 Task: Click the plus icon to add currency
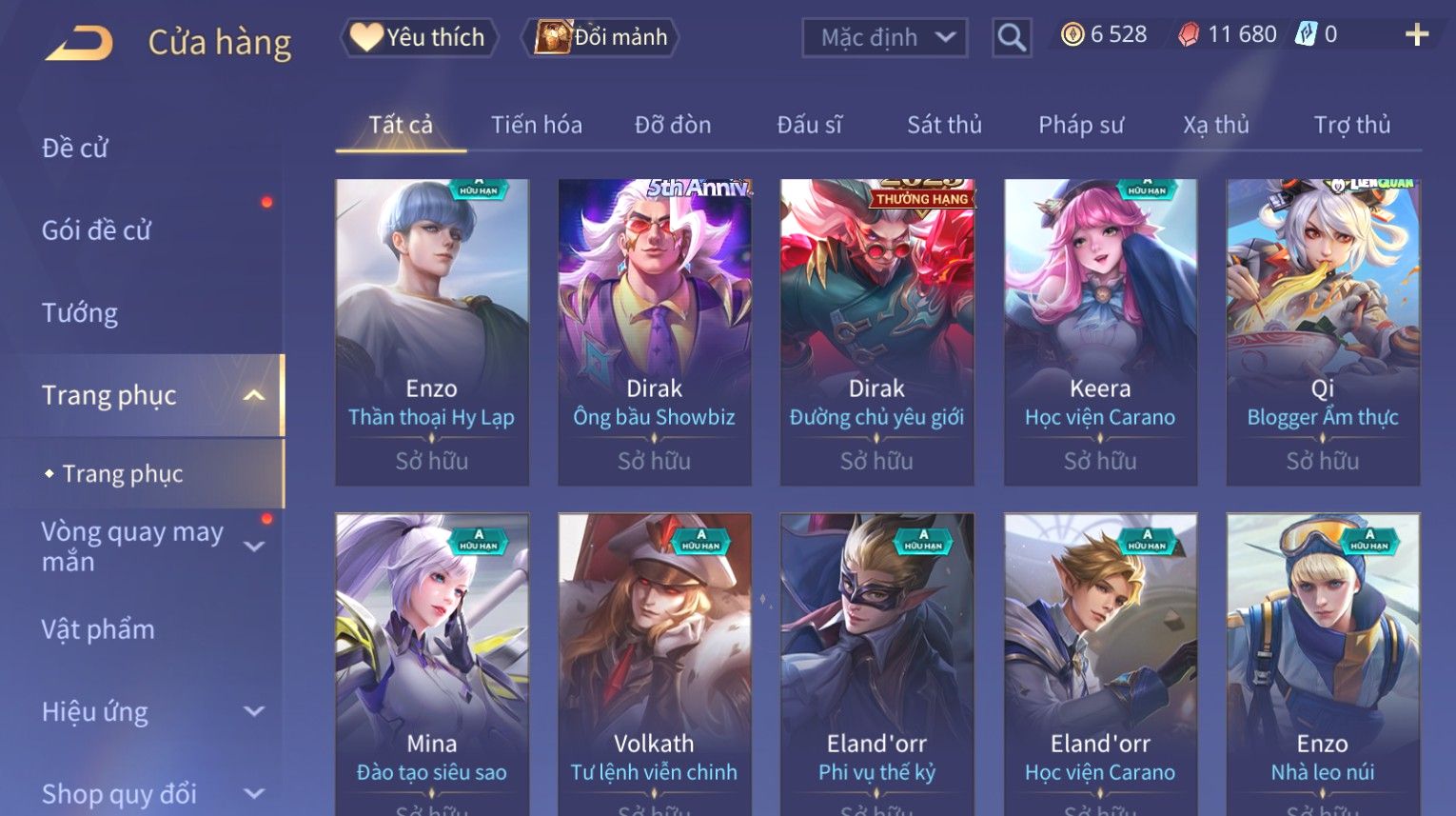pos(1417,35)
